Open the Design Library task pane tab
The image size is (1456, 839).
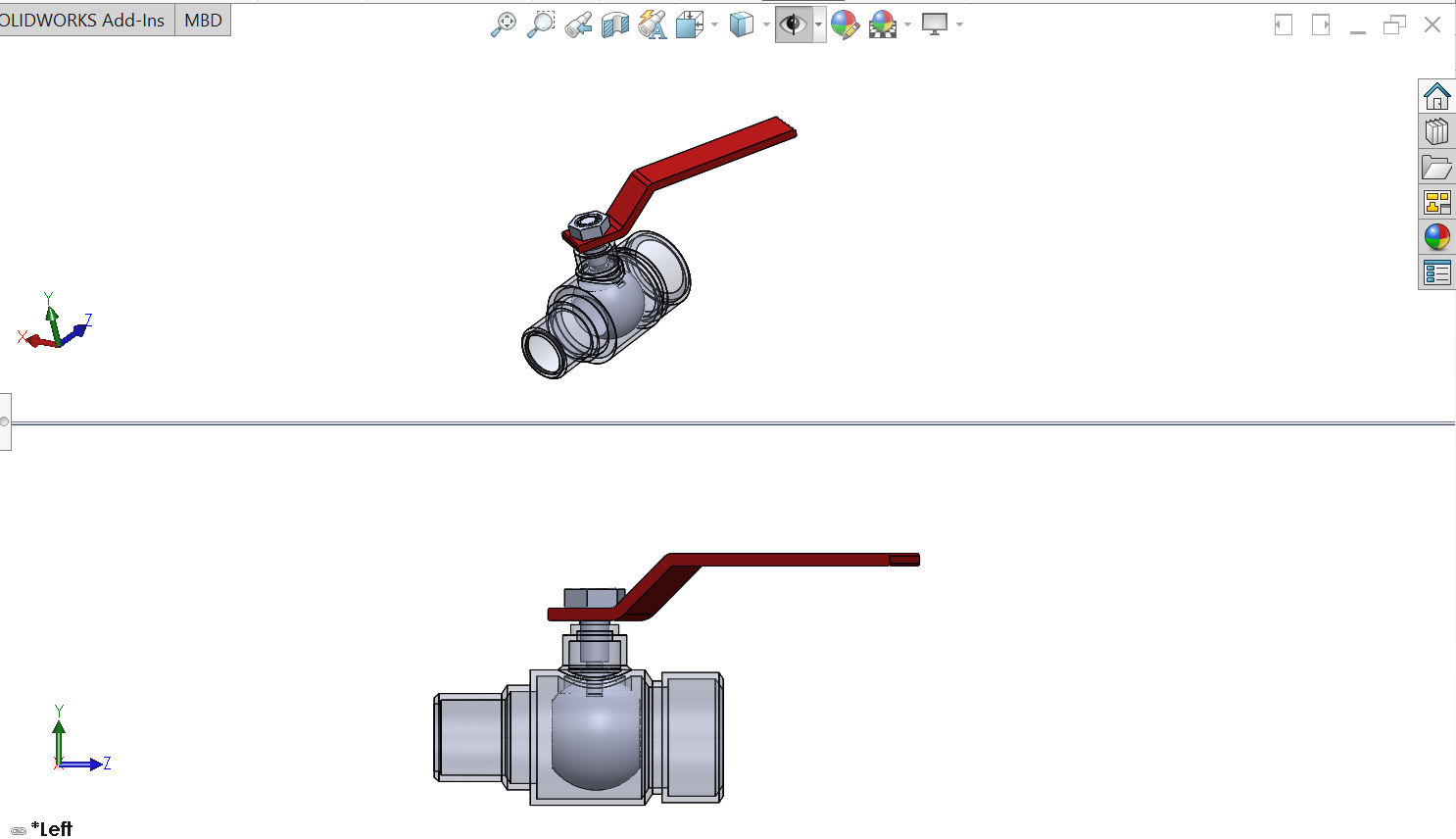1436,131
